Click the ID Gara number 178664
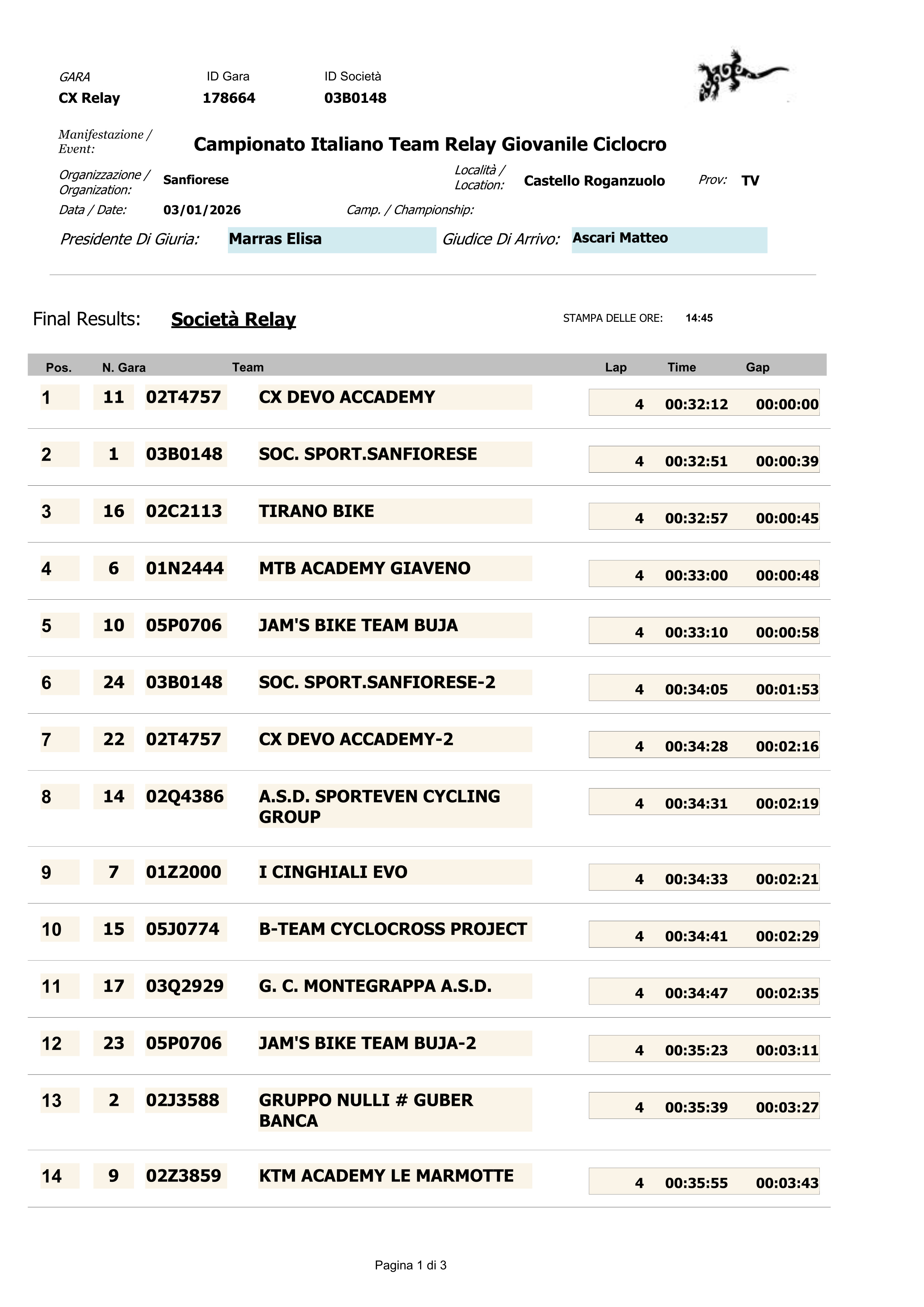The width and height of the screenshot is (924, 1307). point(229,98)
